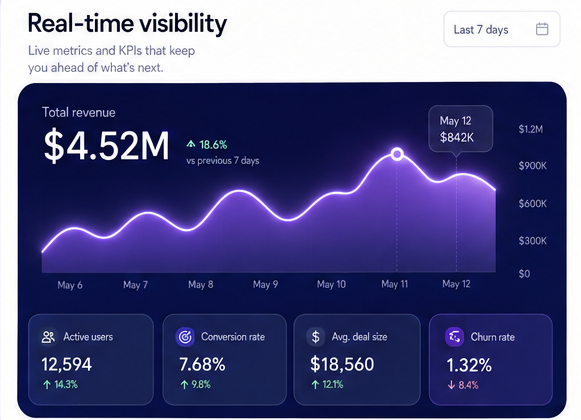
Task: Click the green up arrow beside 18.6%
Action: coord(191,144)
